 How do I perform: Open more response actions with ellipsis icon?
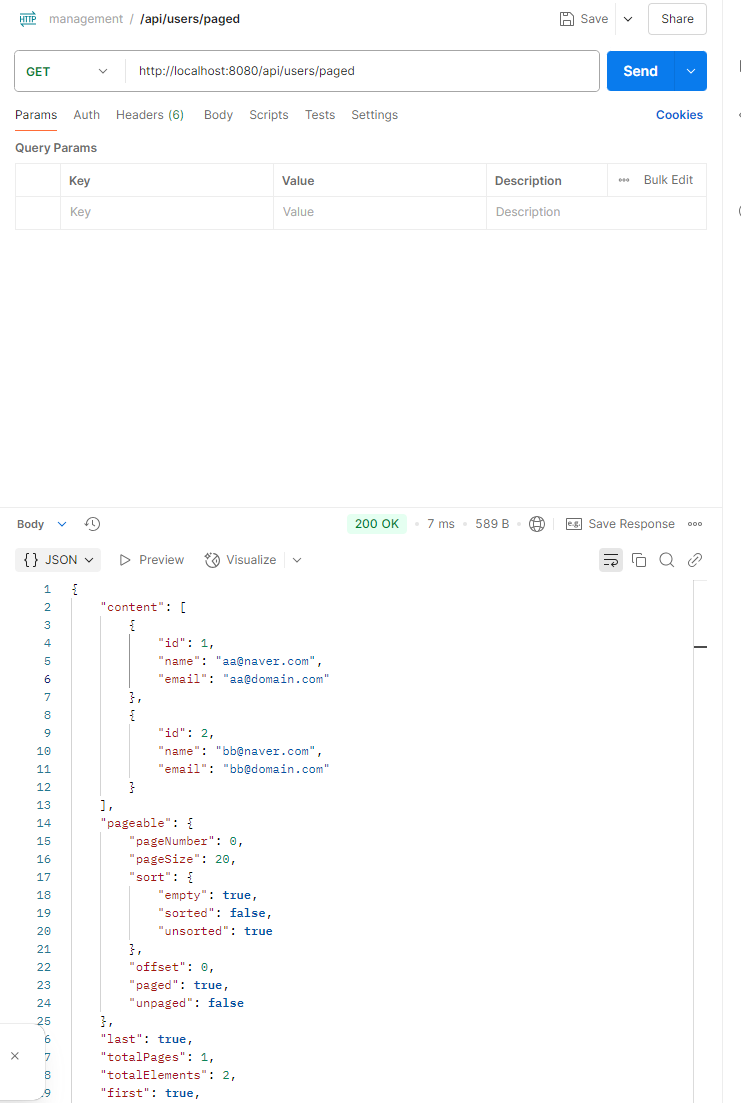click(694, 523)
